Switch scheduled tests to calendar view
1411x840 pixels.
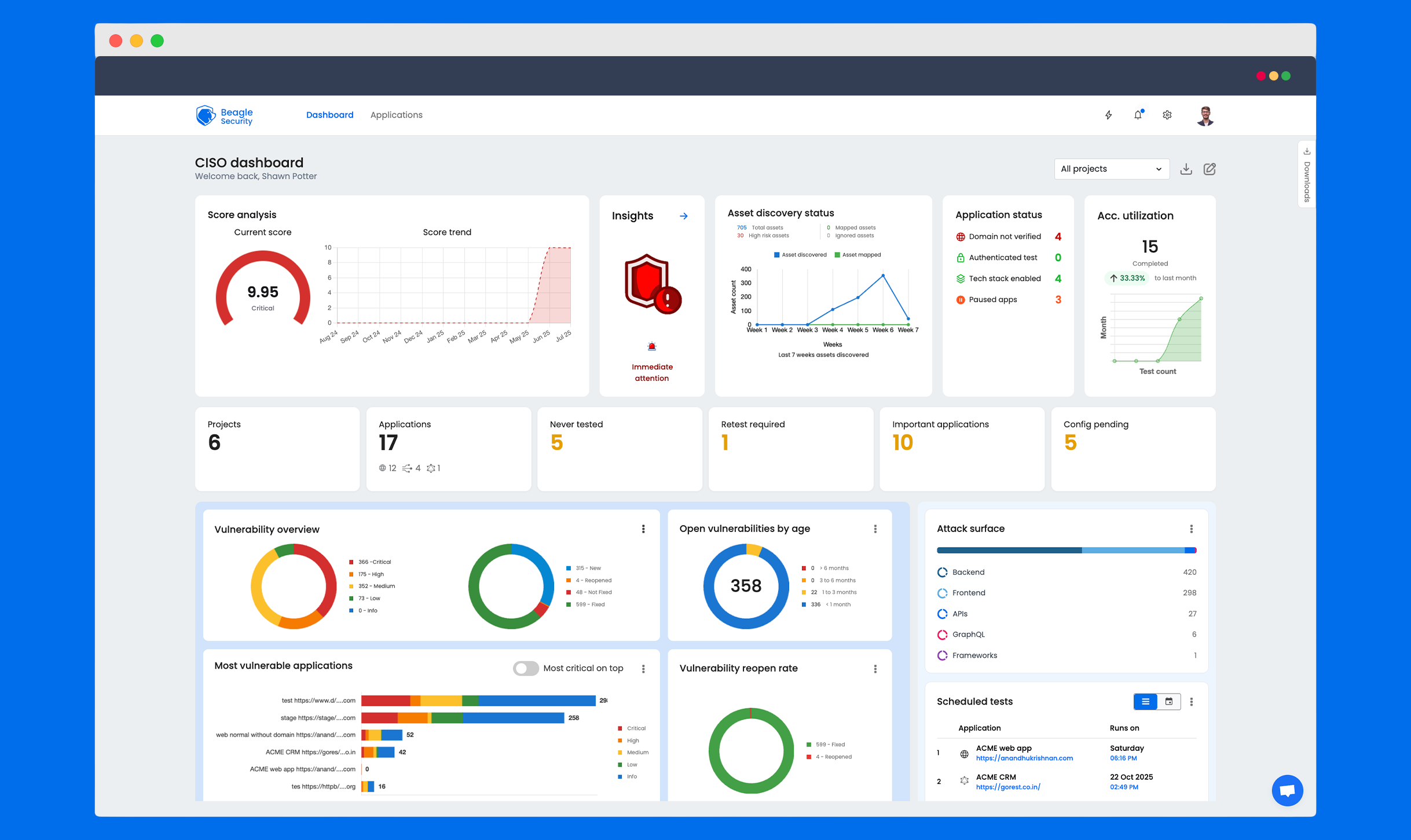tap(1169, 701)
